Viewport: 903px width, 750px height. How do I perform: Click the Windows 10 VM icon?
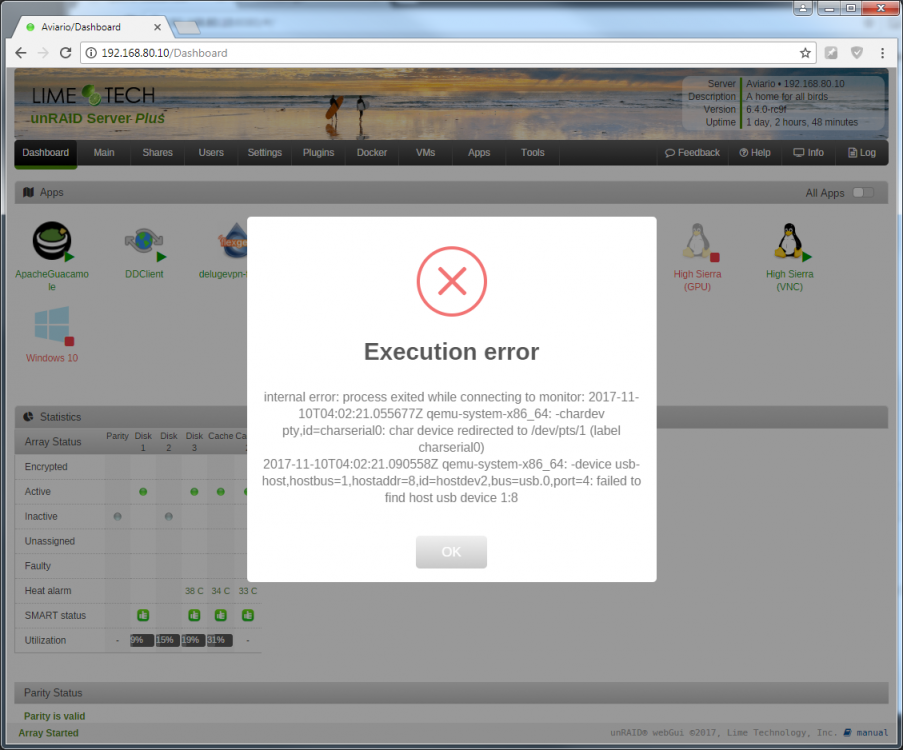coord(52,325)
